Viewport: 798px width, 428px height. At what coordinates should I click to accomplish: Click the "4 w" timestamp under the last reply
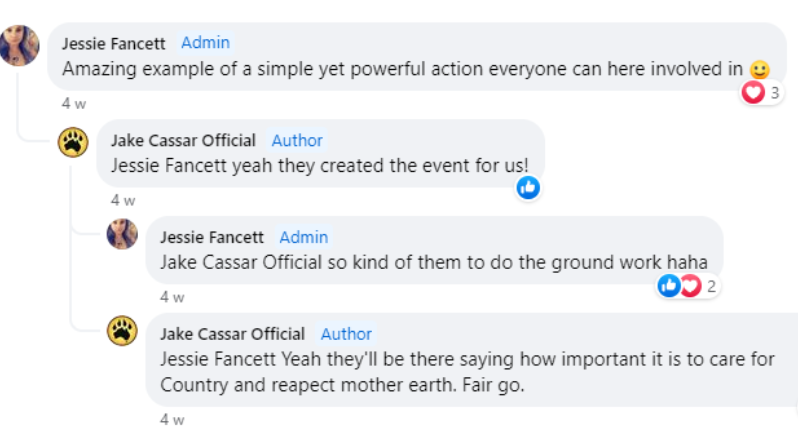coord(171,420)
